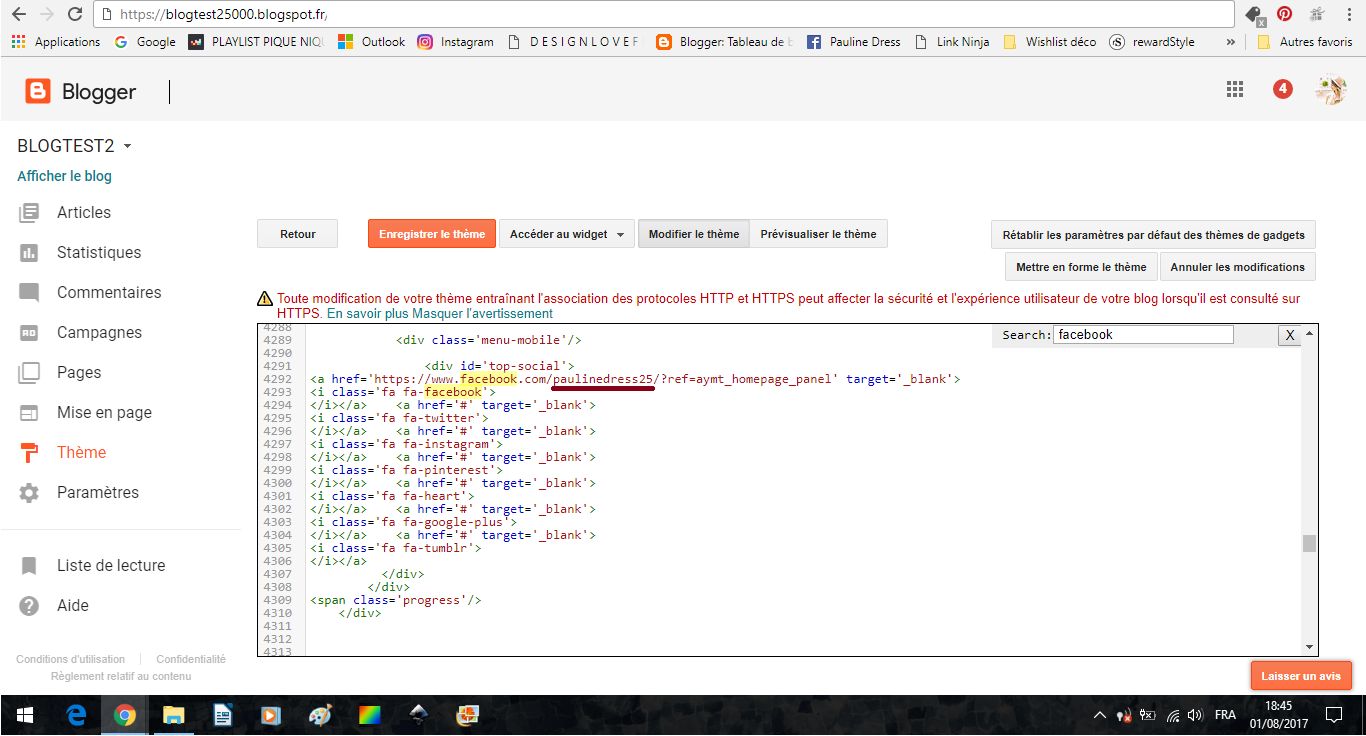Expand the Accéder au widget dropdown

pyautogui.click(x=567, y=234)
